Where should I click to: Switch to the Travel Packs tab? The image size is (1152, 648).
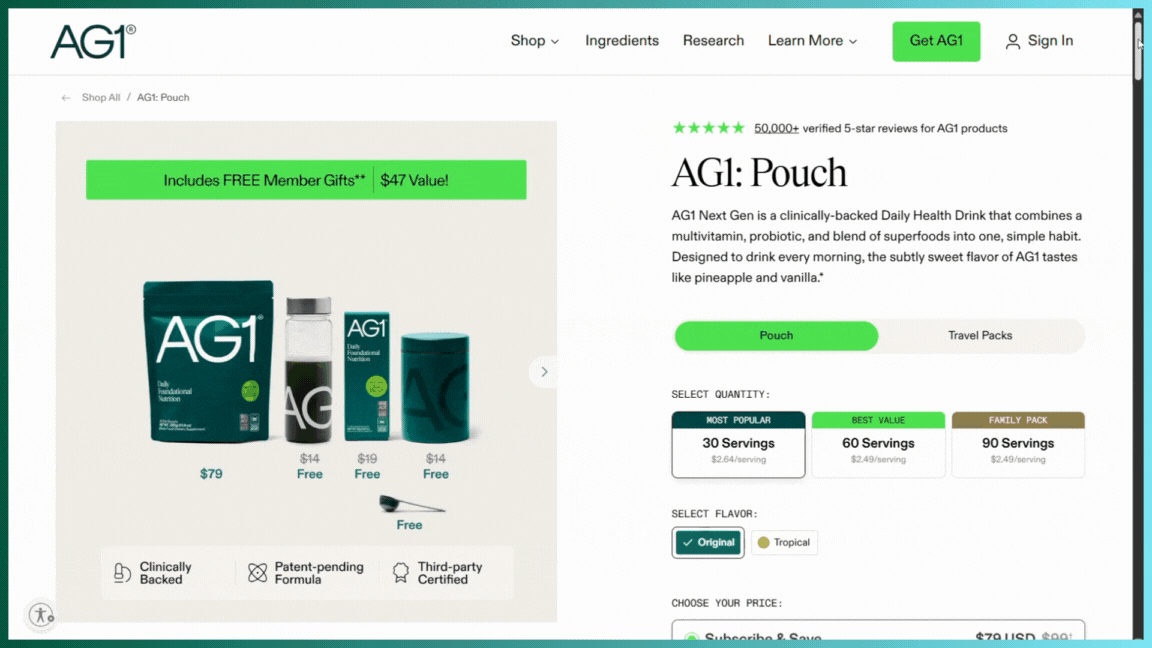point(979,336)
